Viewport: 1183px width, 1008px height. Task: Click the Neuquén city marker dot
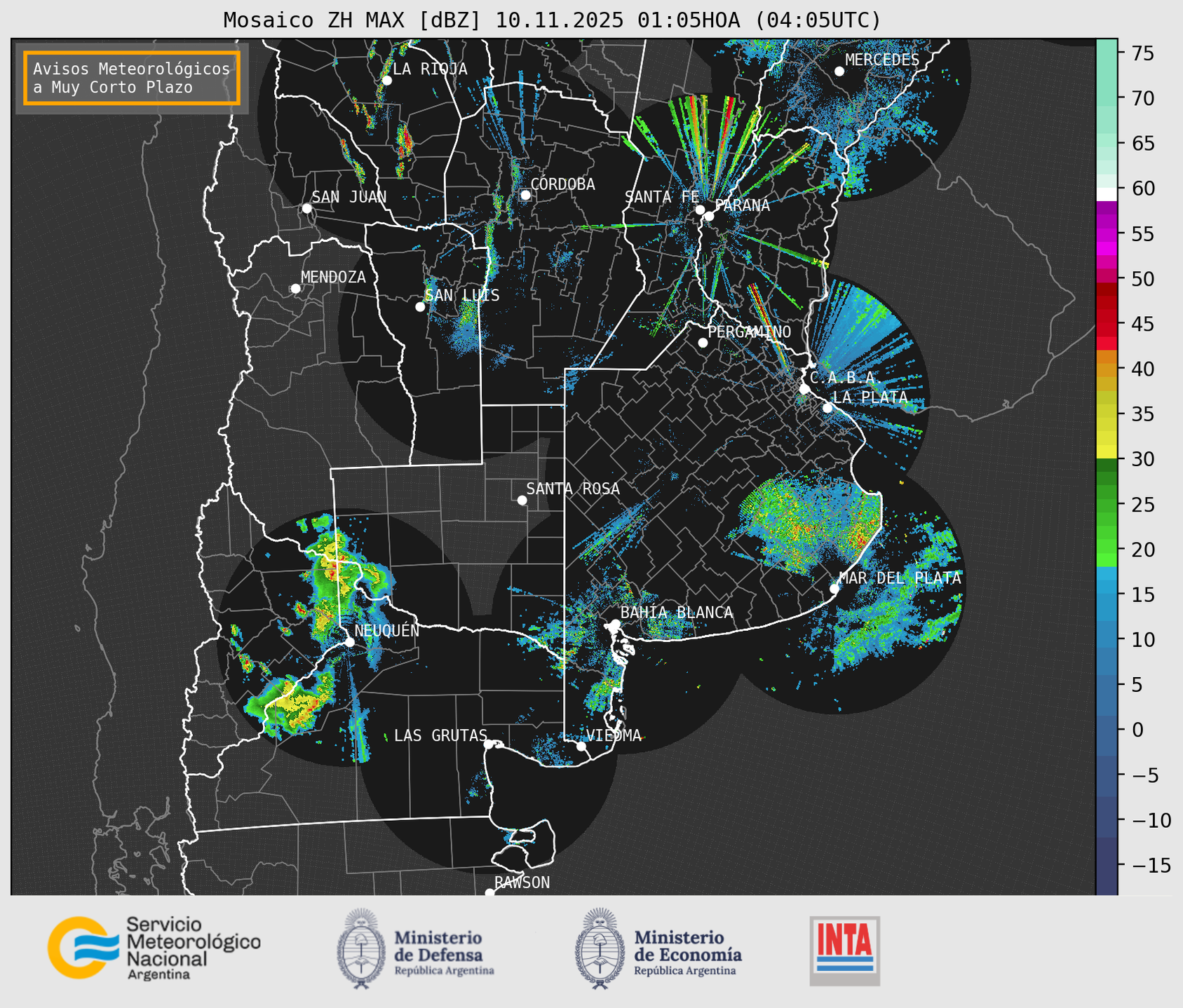click(x=349, y=642)
